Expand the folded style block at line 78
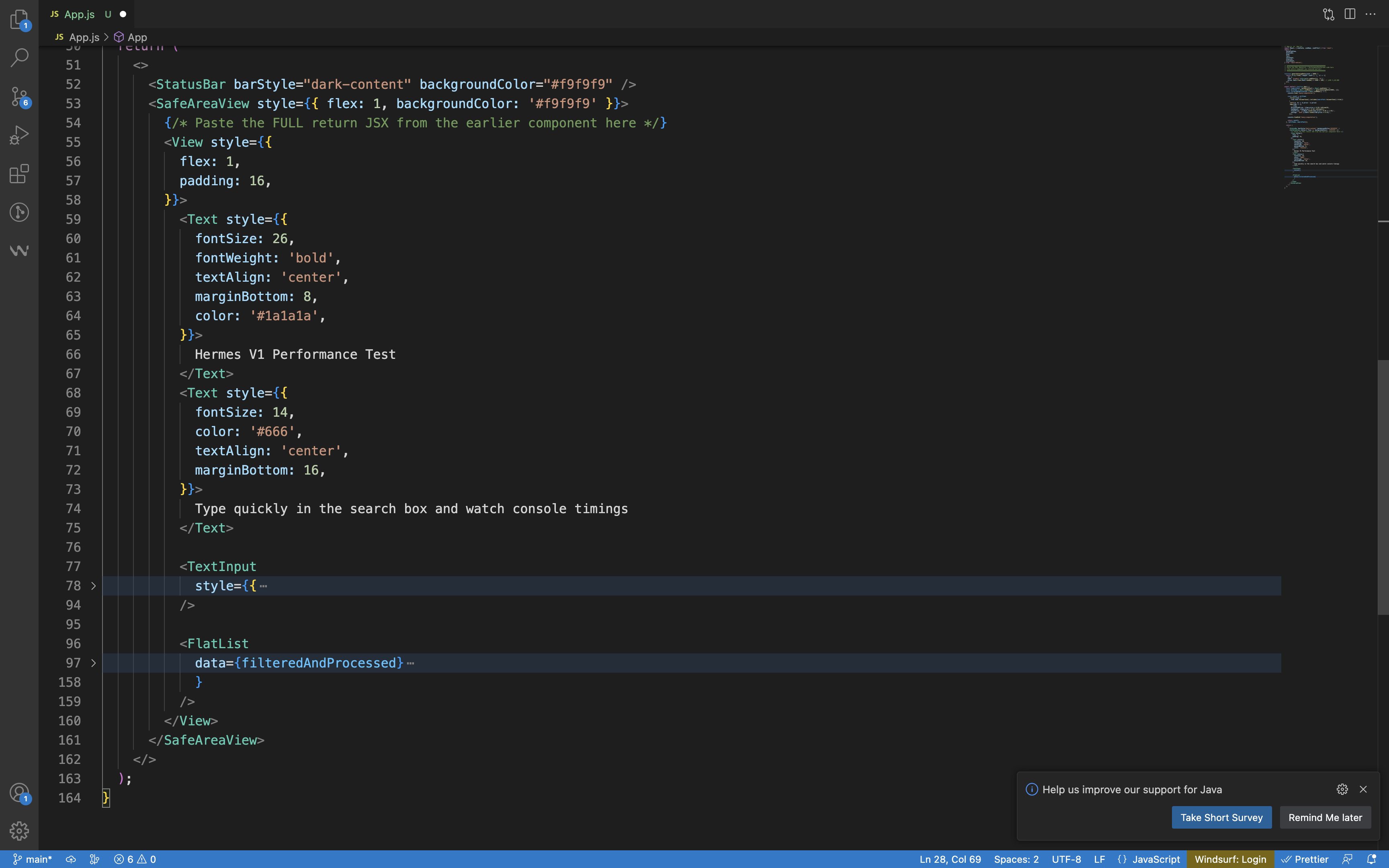Viewport: 1389px width, 868px height. coord(93,585)
